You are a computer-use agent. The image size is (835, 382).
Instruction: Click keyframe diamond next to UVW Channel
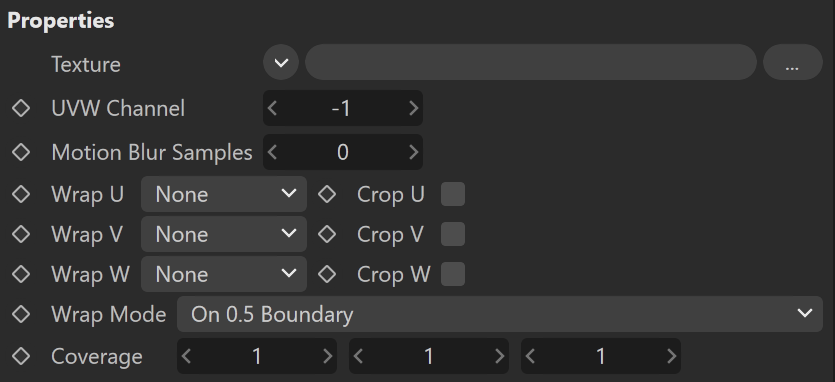[21, 108]
